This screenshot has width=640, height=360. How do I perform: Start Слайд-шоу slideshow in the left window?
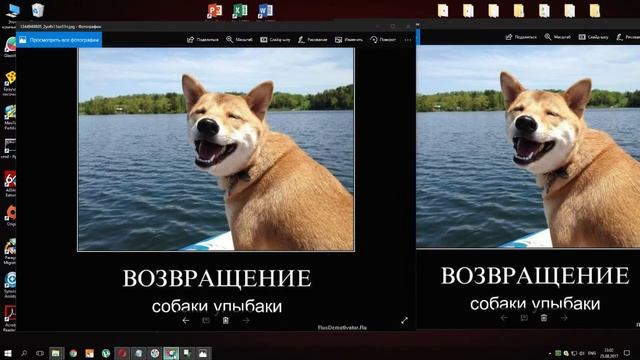[x=276, y=40]
